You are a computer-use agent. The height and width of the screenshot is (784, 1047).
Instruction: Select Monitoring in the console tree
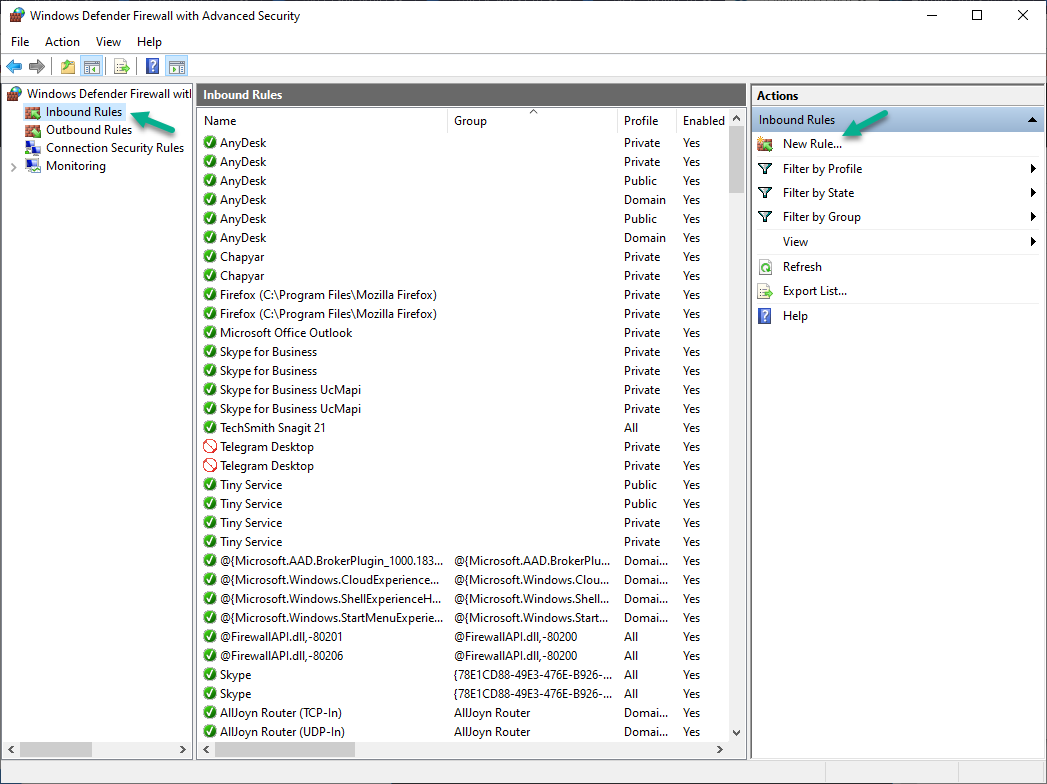click(x=75, y=166)
